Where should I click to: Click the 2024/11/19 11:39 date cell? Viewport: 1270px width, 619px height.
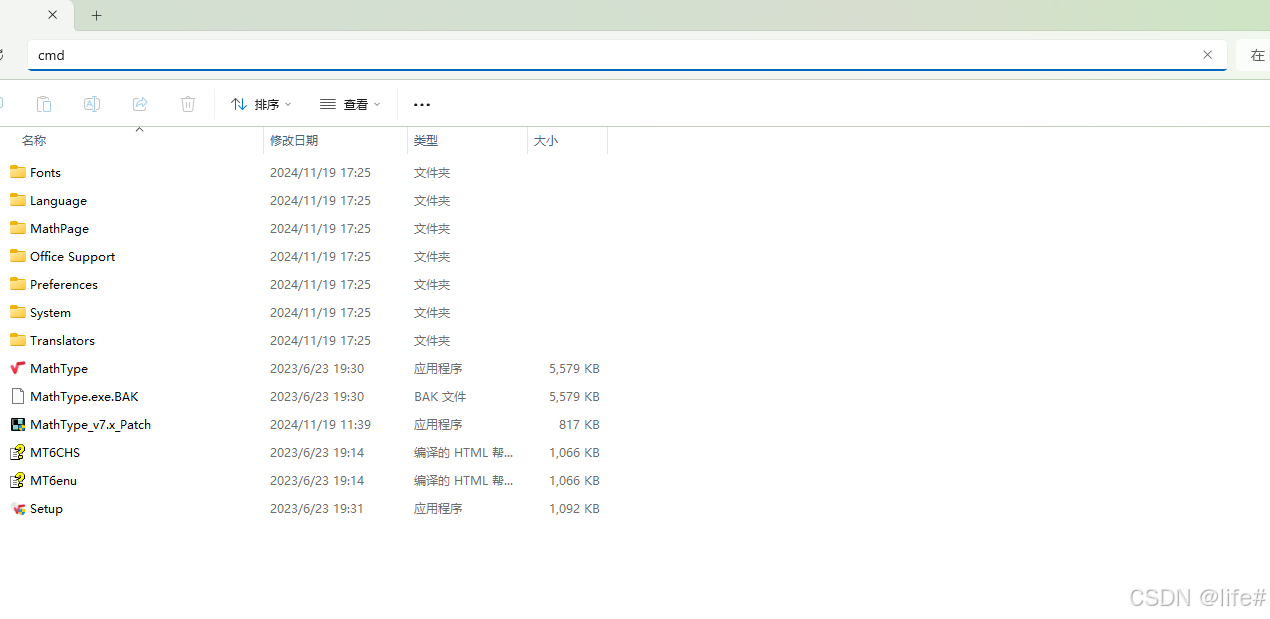pyautogui.click(x=320, y=425)
